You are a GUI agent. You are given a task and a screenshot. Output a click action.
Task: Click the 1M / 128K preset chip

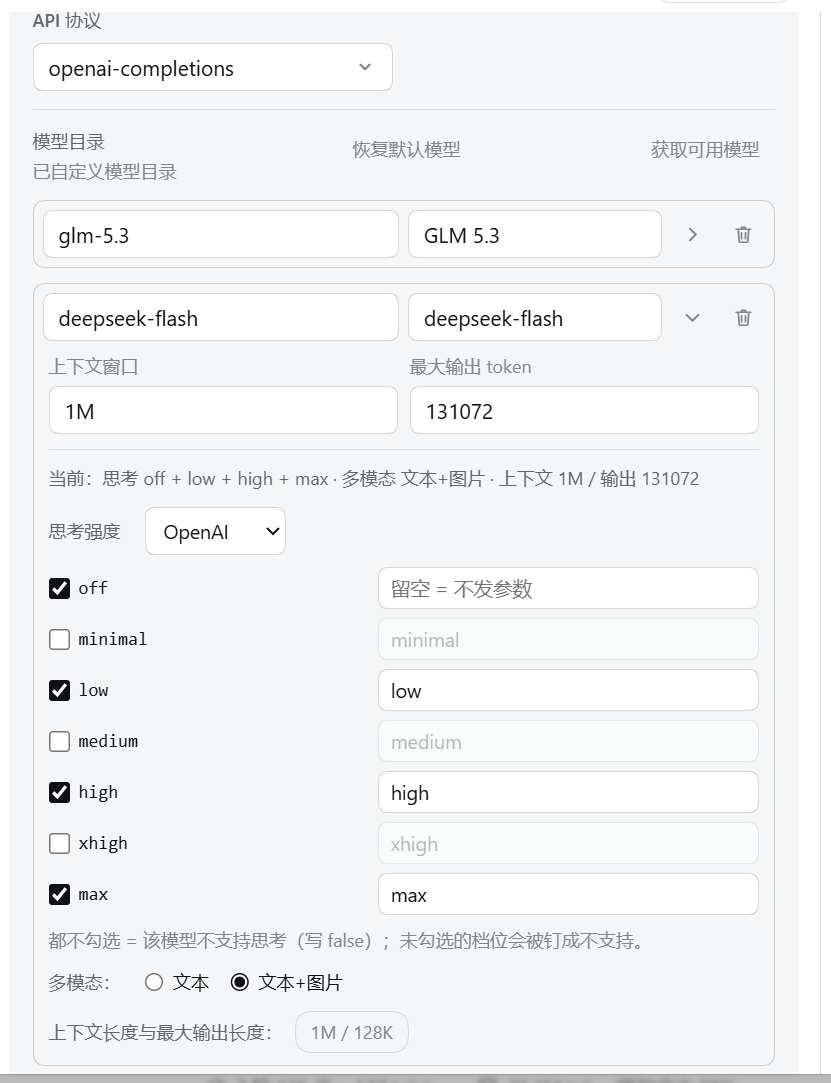[352, 1033]
